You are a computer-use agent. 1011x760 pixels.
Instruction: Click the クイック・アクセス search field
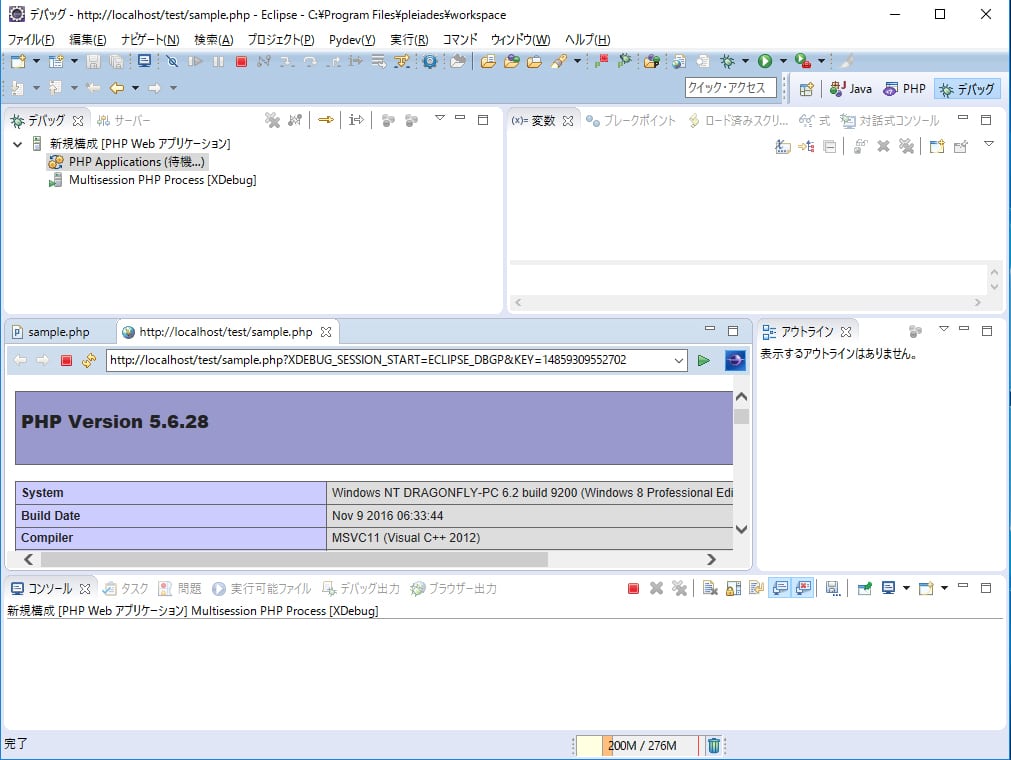[x=730, y=88]
